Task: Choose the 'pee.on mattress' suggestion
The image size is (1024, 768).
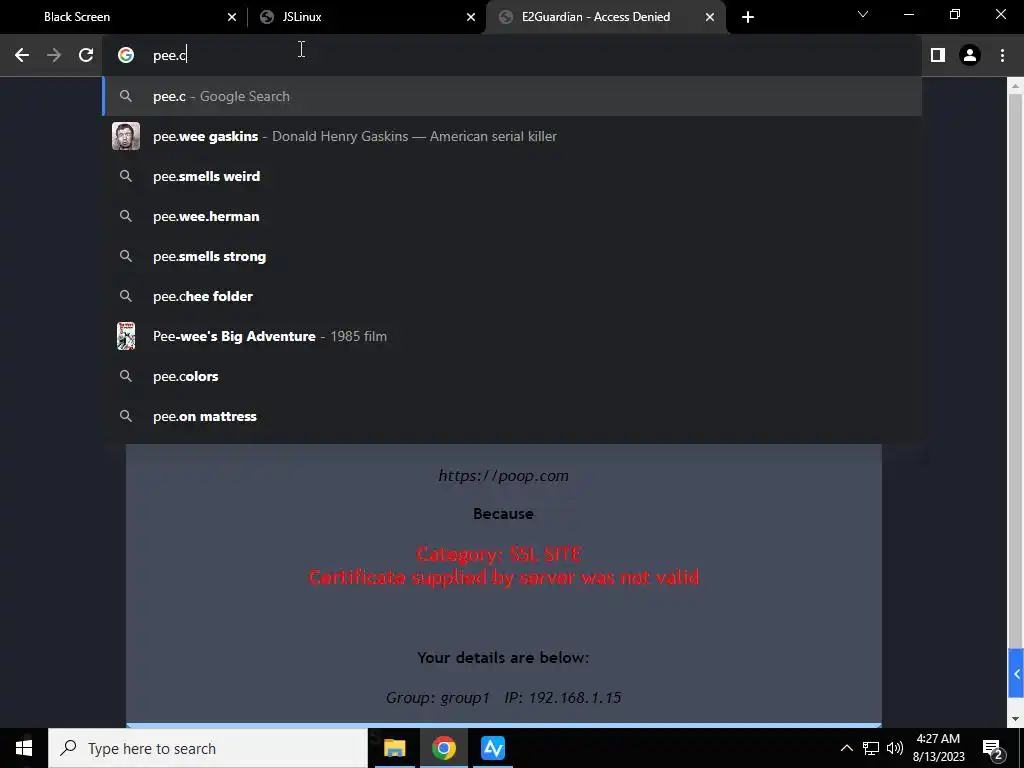Action: tap(512, 417)
